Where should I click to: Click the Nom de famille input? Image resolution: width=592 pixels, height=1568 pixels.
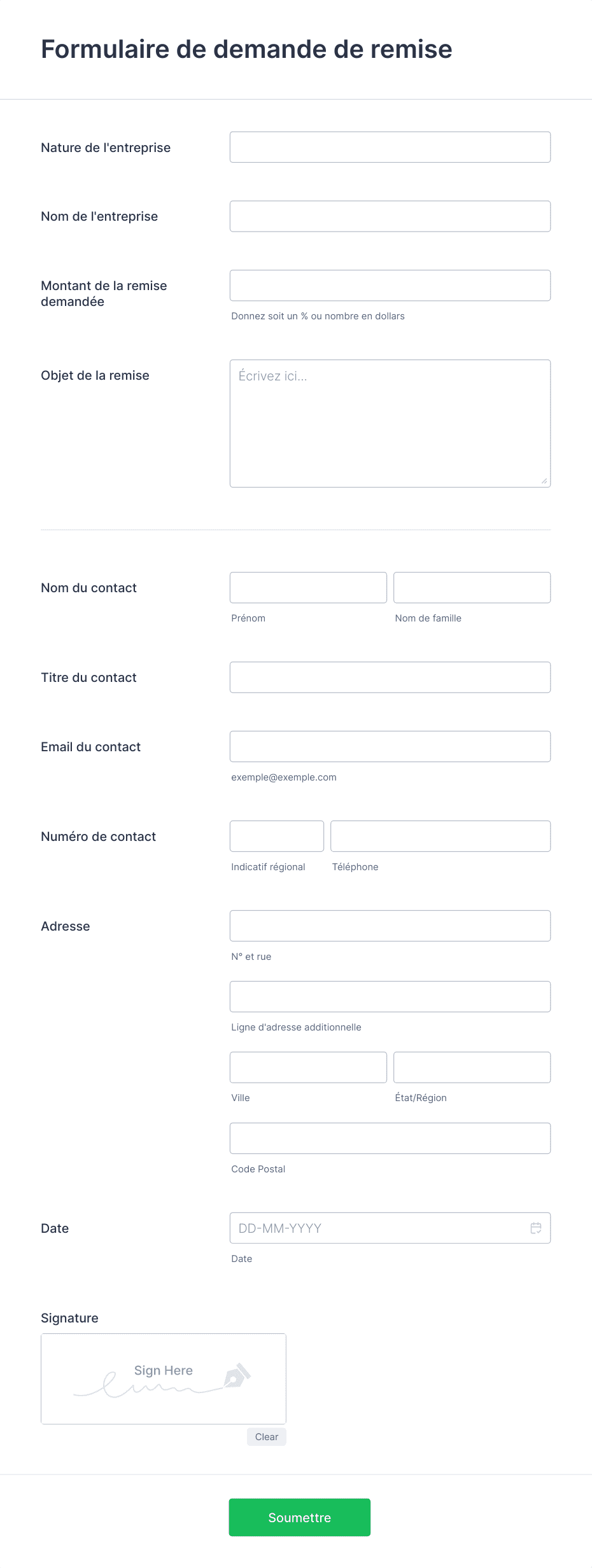point(472,588)
